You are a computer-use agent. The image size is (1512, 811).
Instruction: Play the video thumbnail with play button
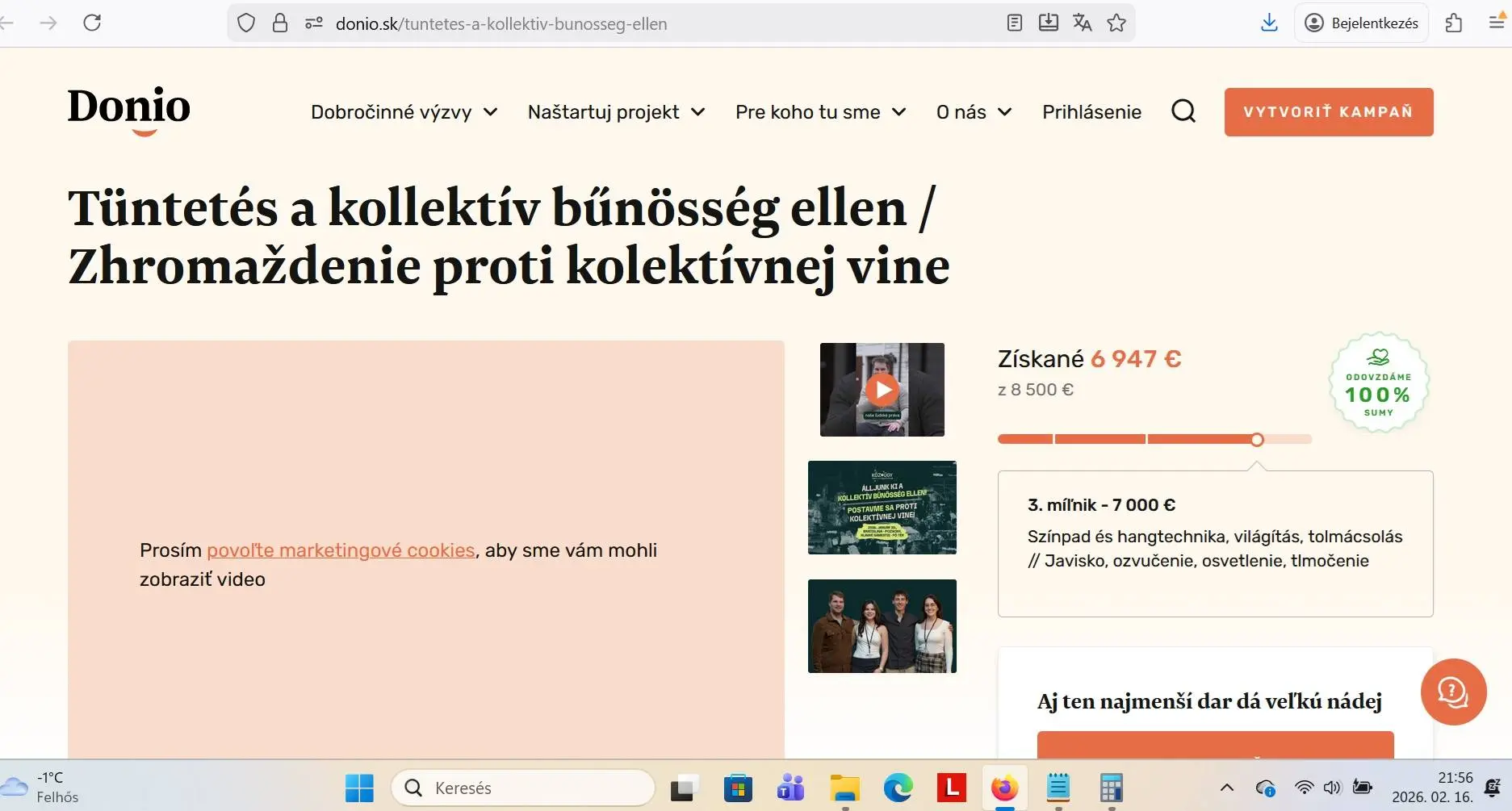882,390
